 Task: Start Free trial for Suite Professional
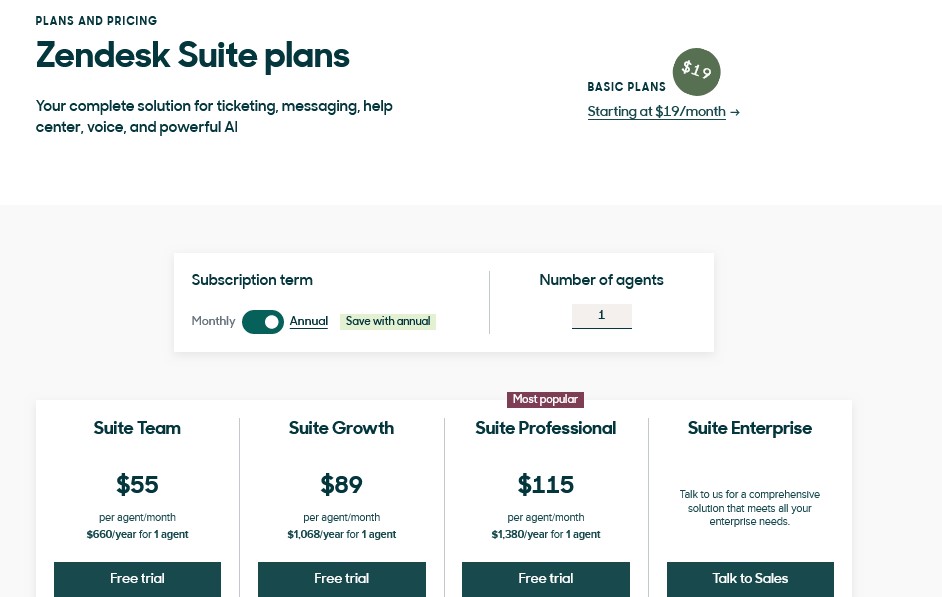coord(546,579)
